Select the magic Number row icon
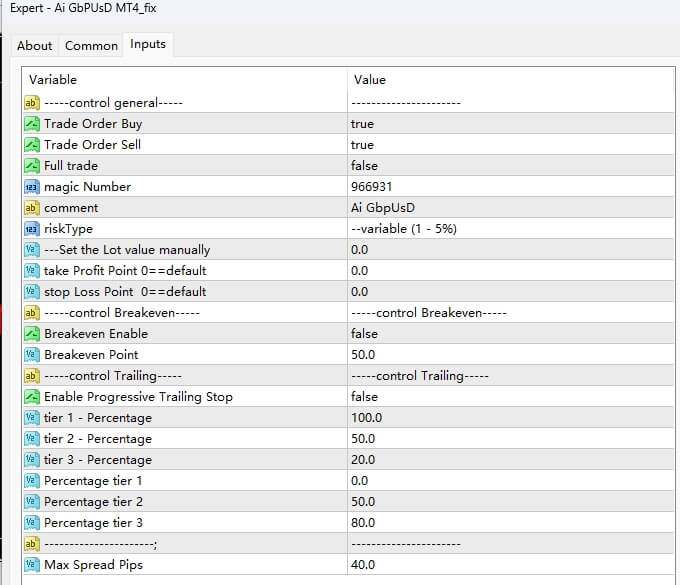 (31, 187)
